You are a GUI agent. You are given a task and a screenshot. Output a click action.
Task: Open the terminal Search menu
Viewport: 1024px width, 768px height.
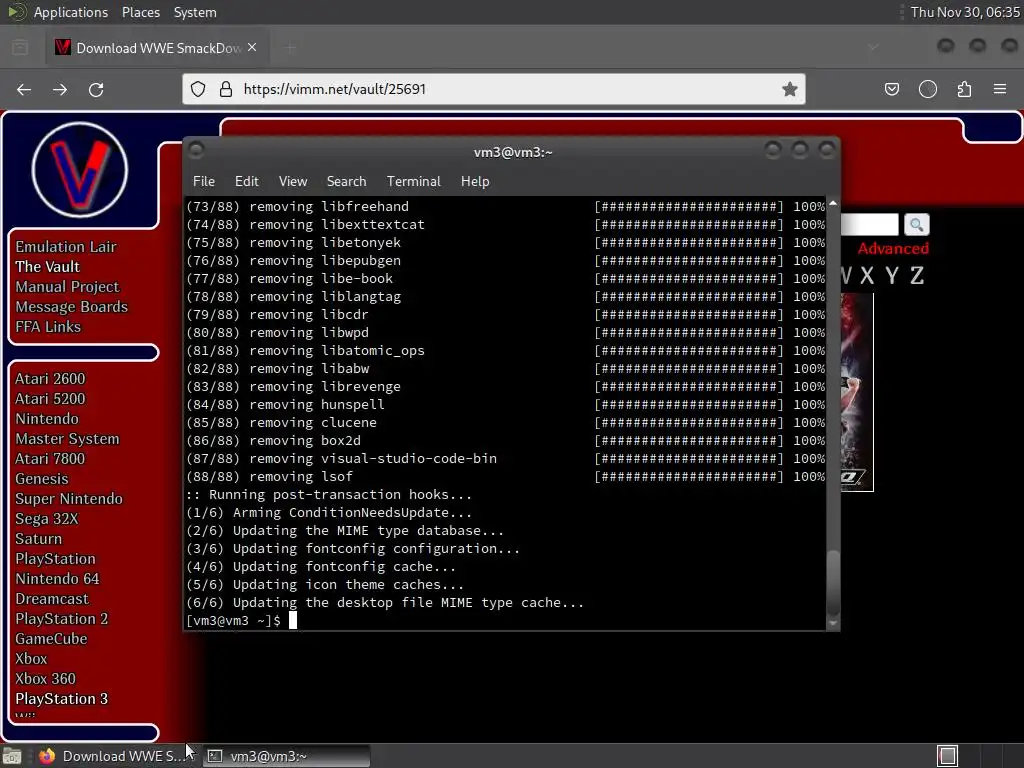[x=346, y=182]
